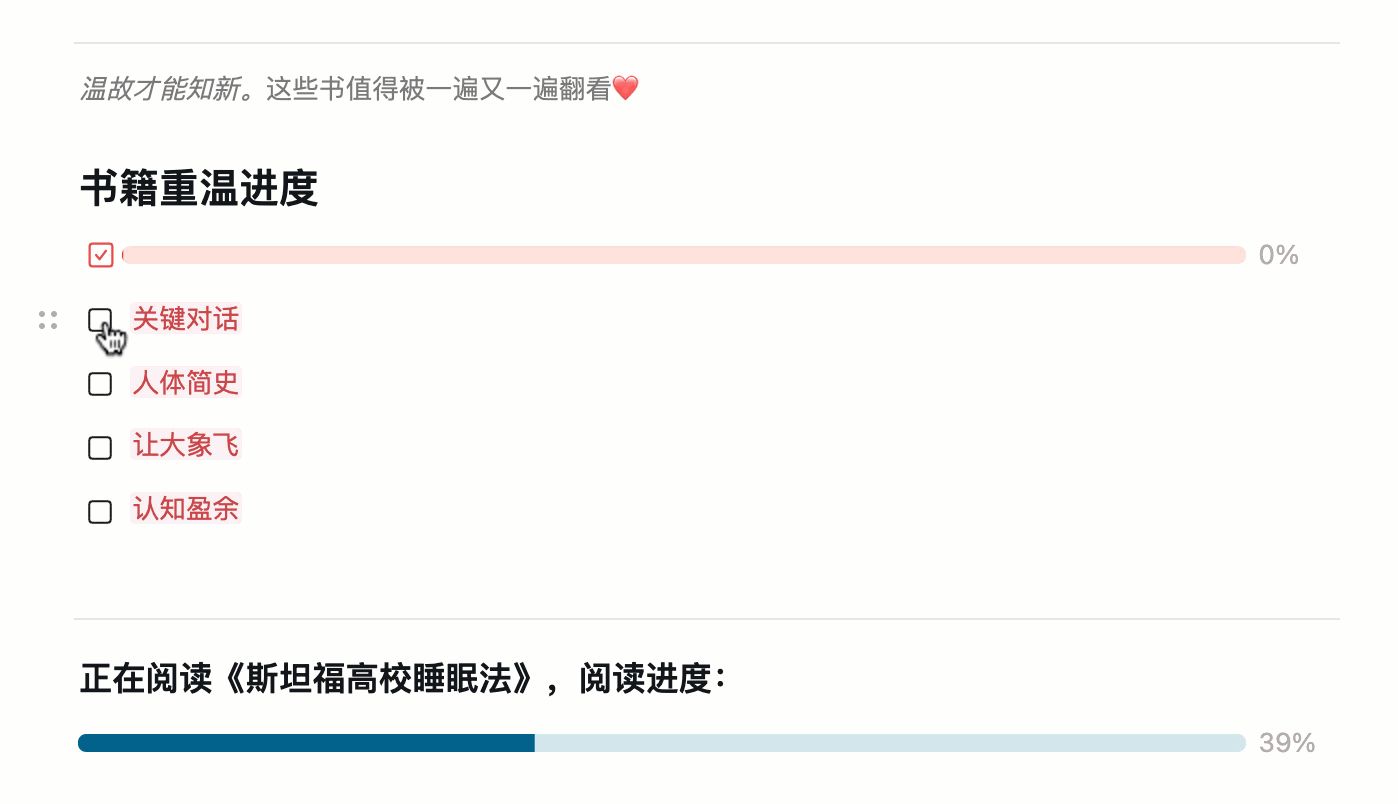1398x804 pixels.
Task: Click the dark blue filled portion of reading bar
Action: click(x=306, y=743)
